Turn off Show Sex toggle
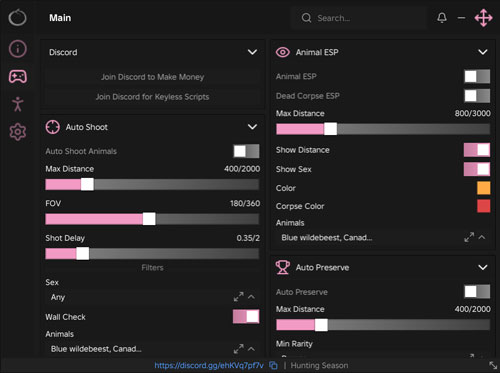Screen dimensions: 500x373 pyautogui.click(x=477, y=169)
